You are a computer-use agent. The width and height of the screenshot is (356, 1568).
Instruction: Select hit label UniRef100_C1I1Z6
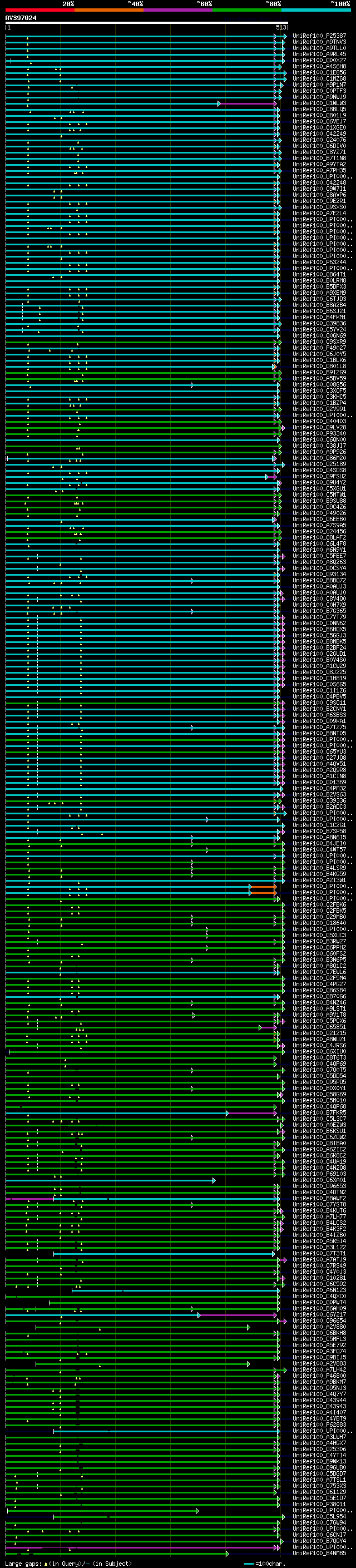pyautogui.click(x=319, y=691)
